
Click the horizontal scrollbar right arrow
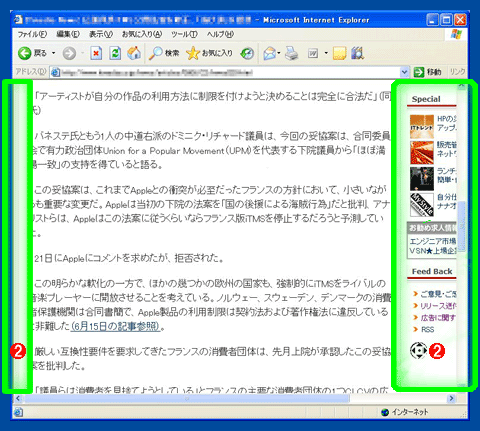tap(452, 398)
